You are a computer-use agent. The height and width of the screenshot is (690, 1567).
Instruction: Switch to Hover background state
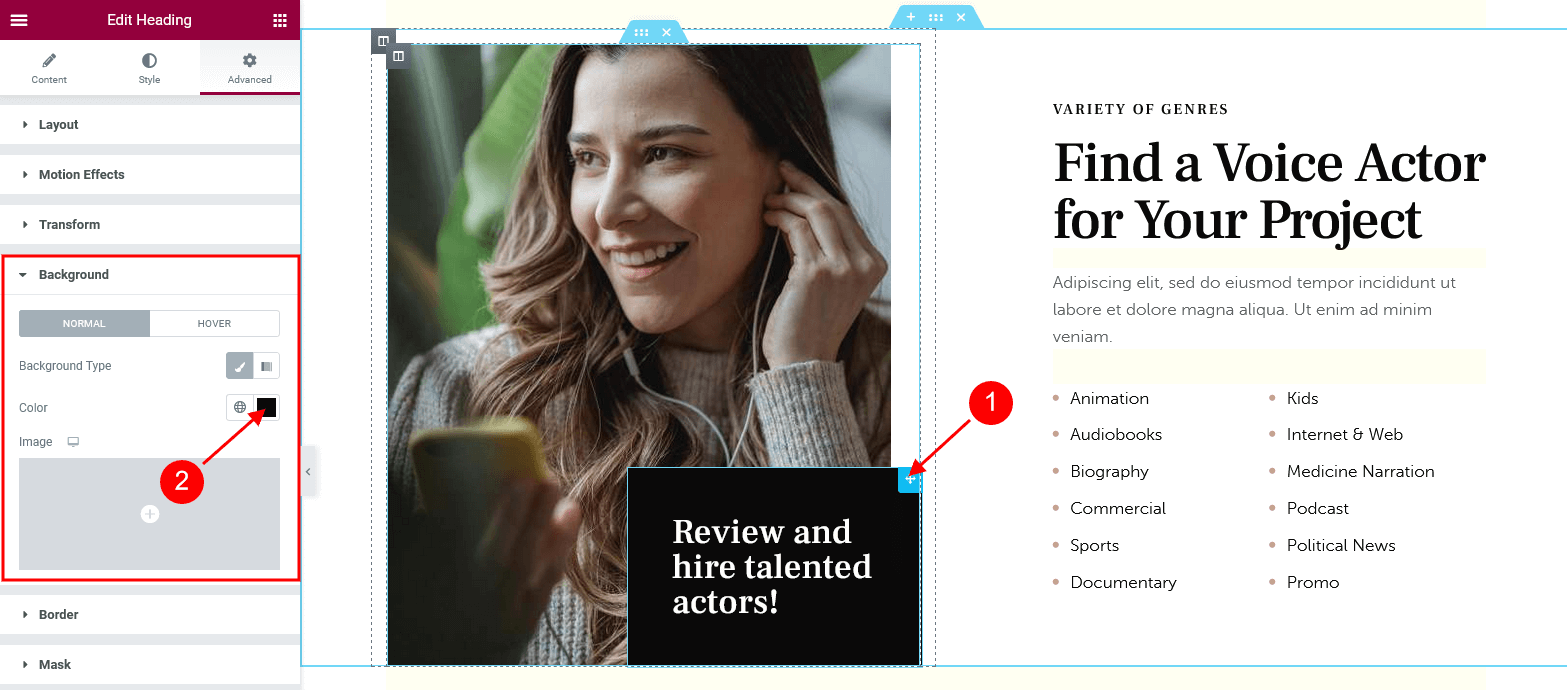pos(214,323)
